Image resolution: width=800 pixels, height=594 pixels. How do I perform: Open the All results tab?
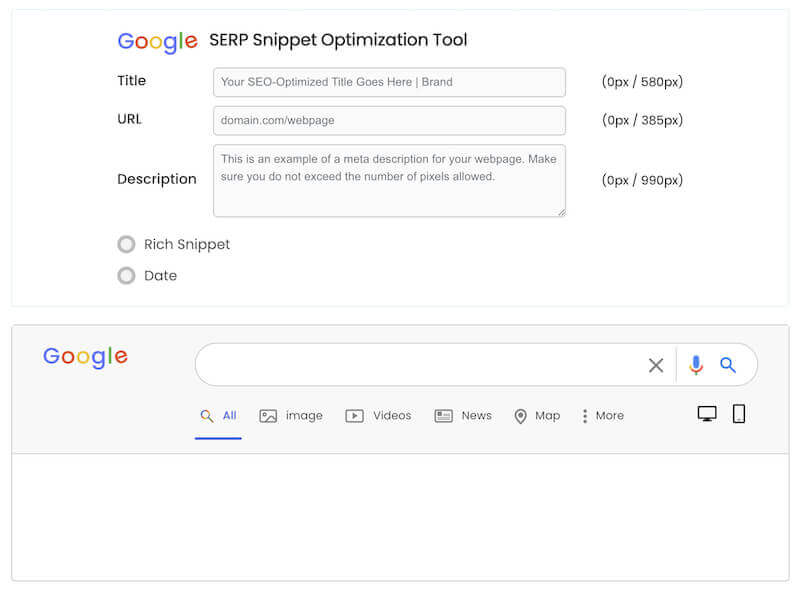click(218, 416)
